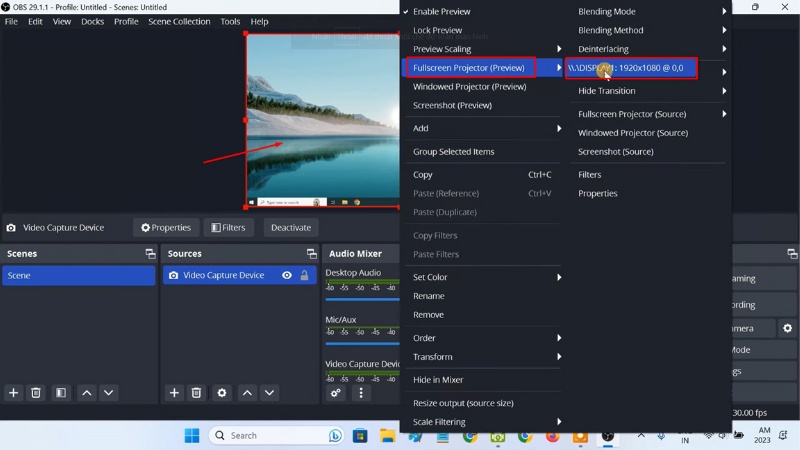Select display 1920x1080 @ 0,0 projector
800x450 pixels.
631,68
